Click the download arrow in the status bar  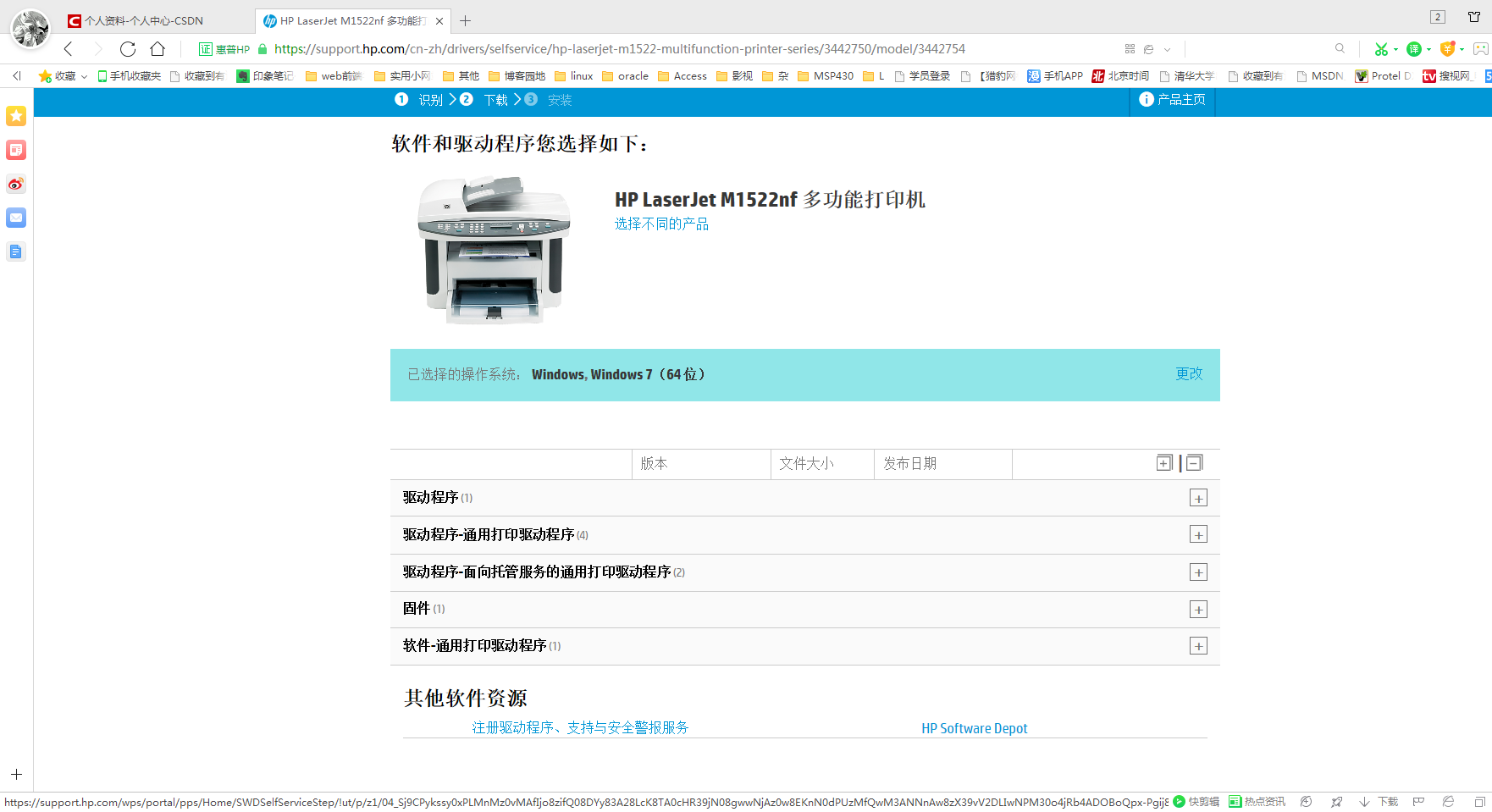pos(1364,801)
